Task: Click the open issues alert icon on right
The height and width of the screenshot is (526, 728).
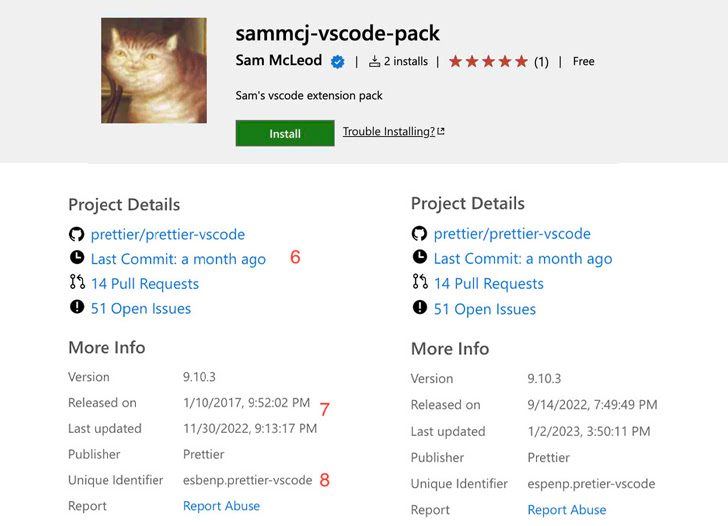Action: [x=419, y=309]
